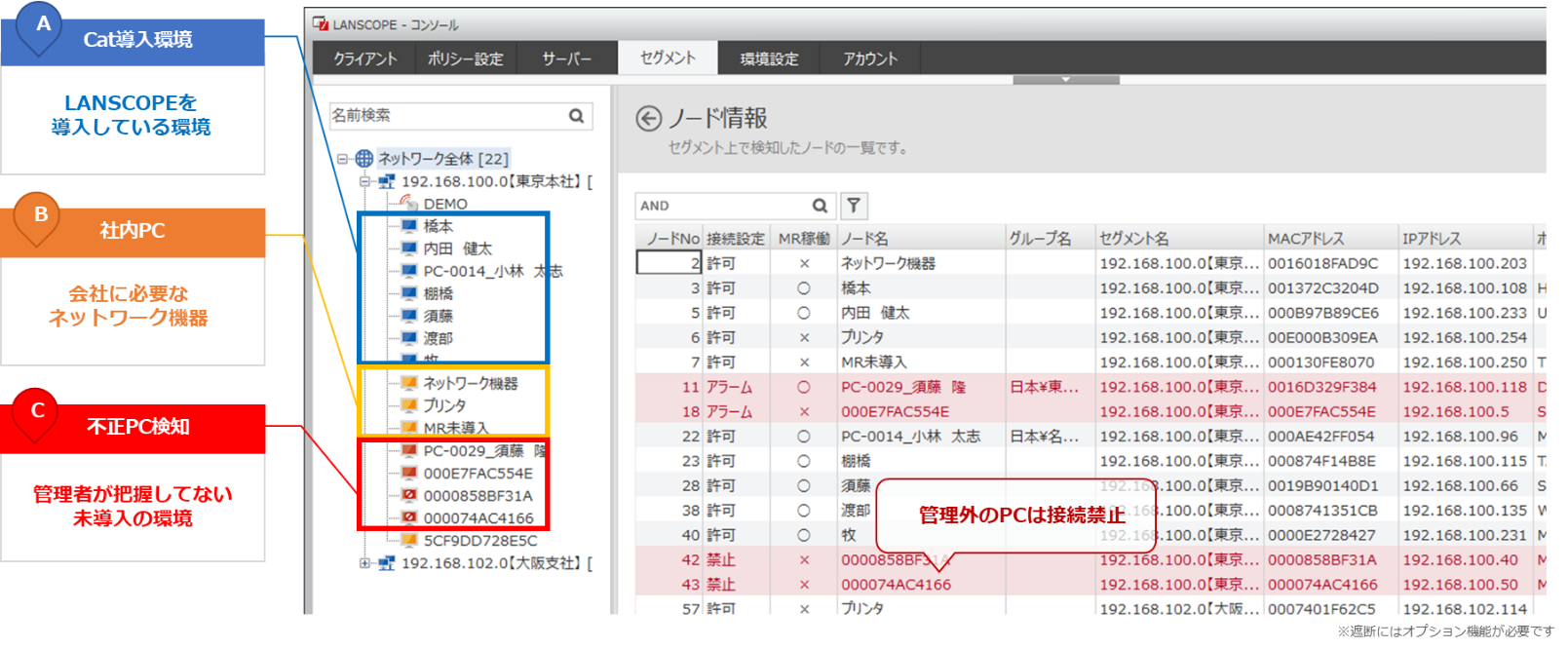Click the red signal icon beside DEMO
Image resolution: width=1568 pixels, height=649 pixels.
(x=409, y=204)
